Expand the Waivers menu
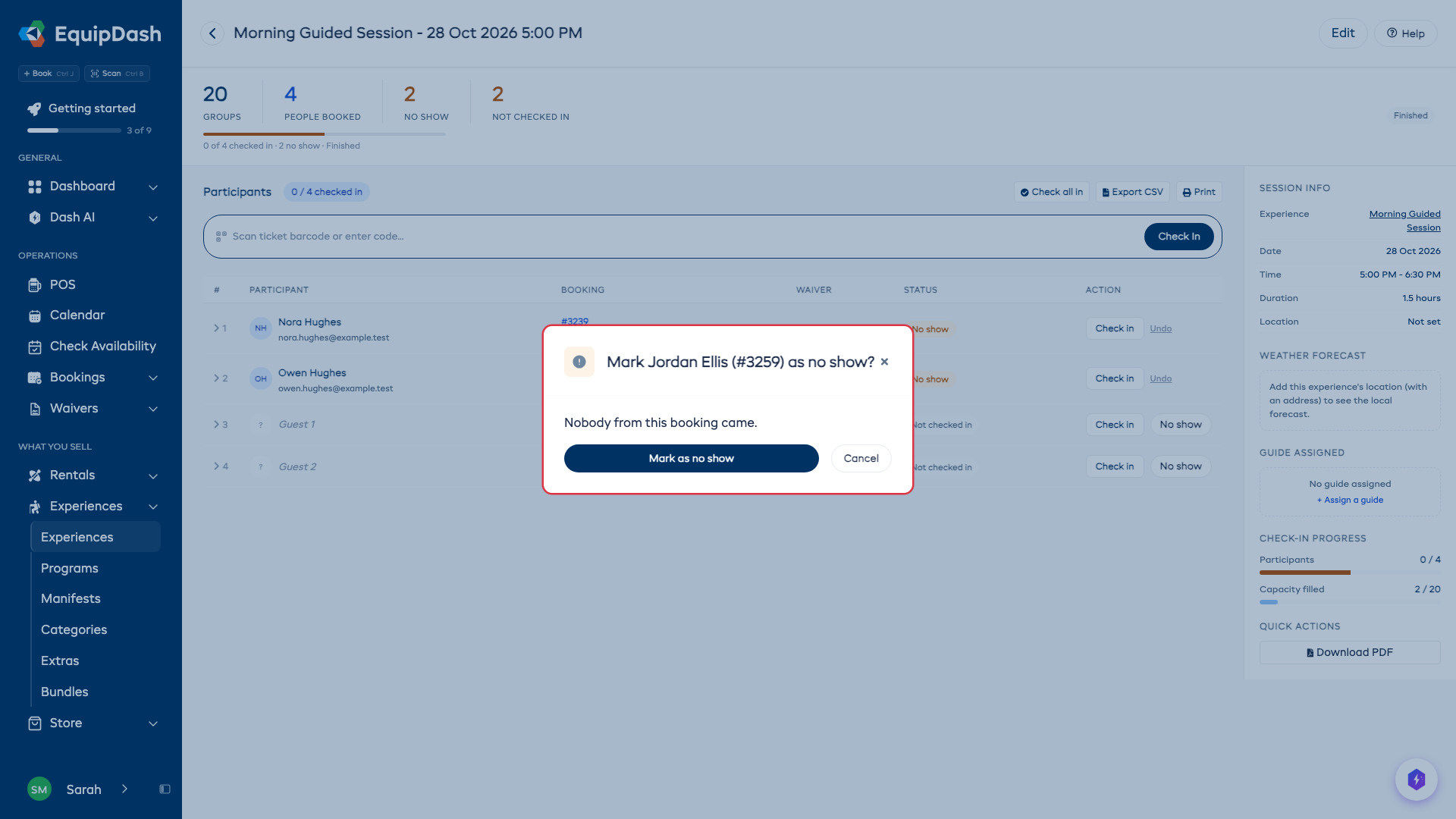The image size is (1456, 819). click(153, 409)
